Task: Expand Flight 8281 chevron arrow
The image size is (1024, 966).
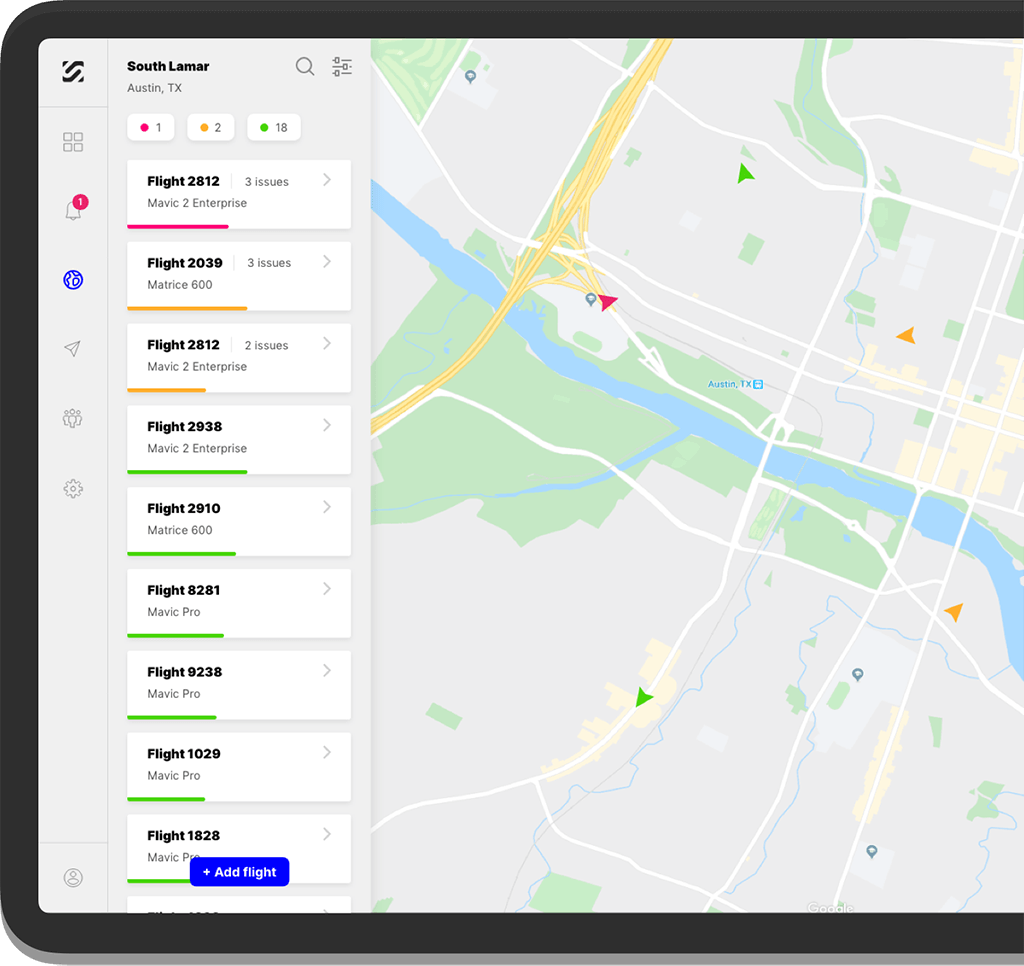Action: pyautogui.click(x=327, y=589)
